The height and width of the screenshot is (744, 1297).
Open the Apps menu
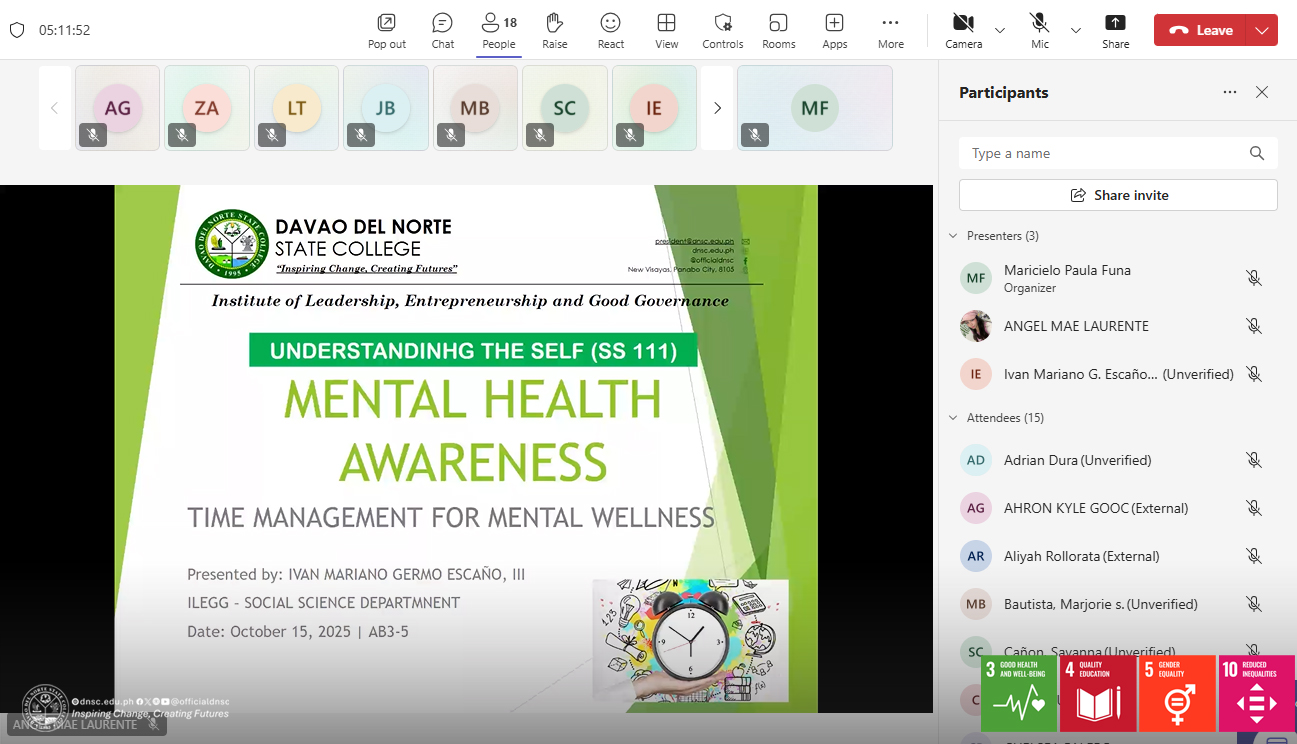pos(834,30)
